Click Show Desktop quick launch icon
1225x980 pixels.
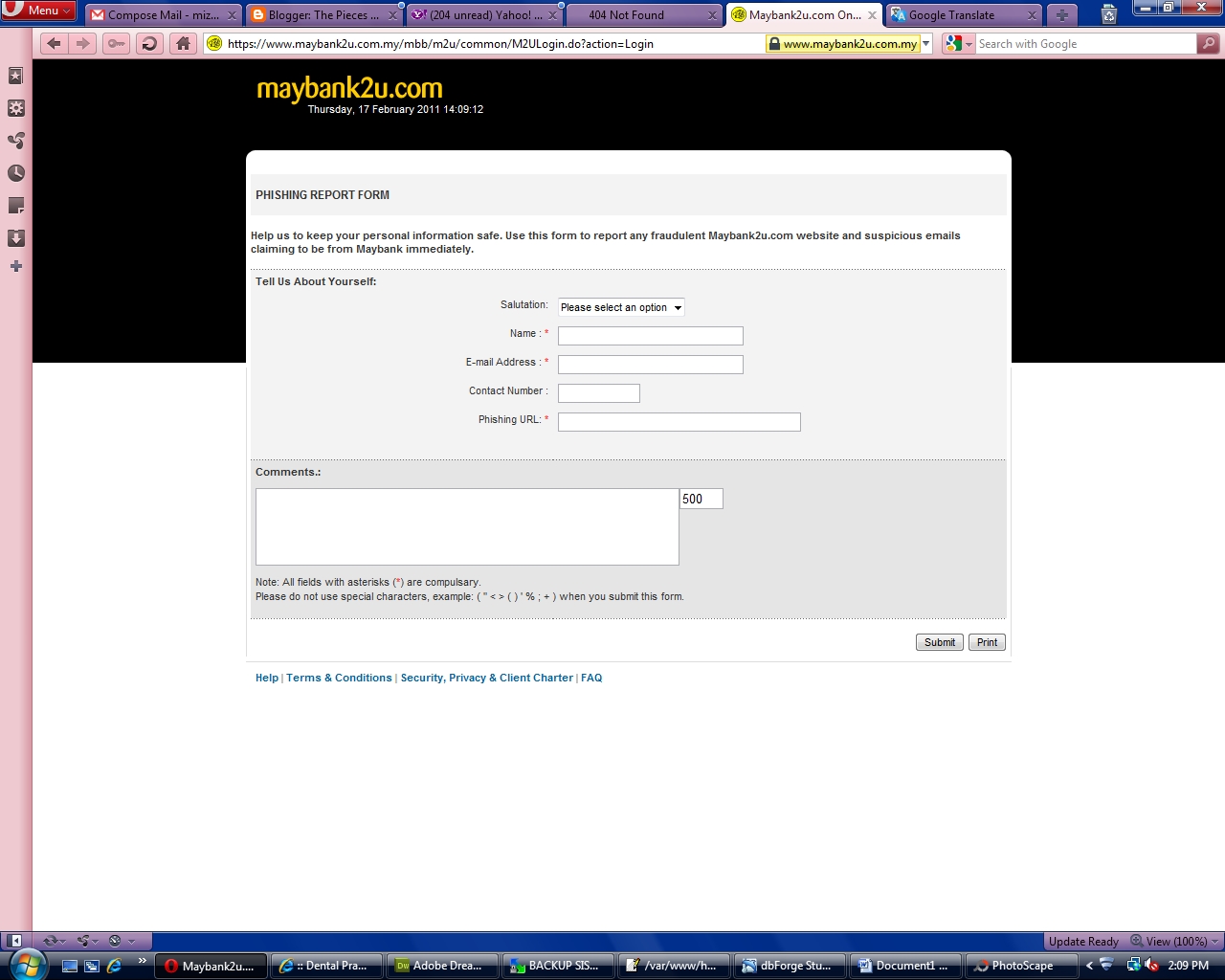[69, 966]
